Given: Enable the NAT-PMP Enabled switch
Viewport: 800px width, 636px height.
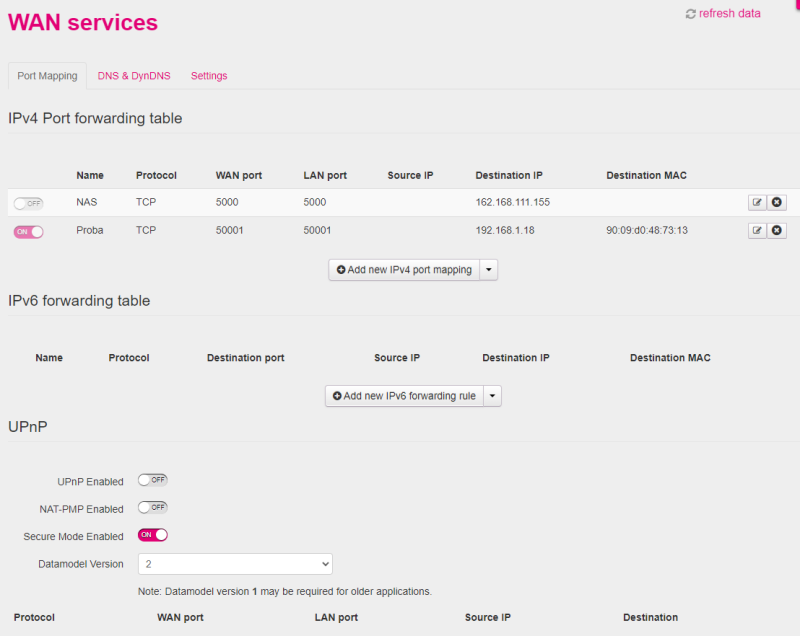Looking at the screenshot, I should coord(153,507).
